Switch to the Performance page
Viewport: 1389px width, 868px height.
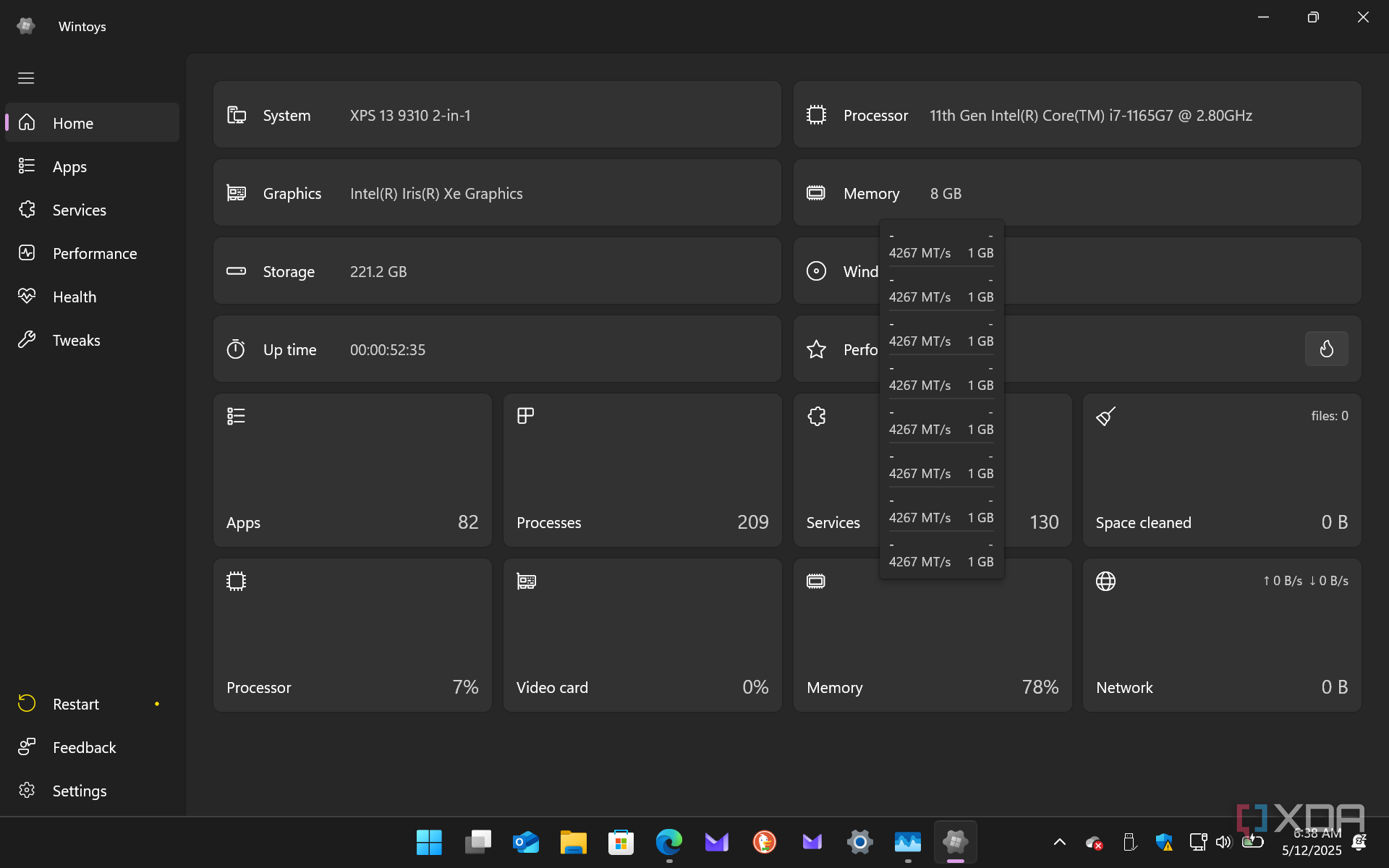pyautogui.click(x=93, y=253)
